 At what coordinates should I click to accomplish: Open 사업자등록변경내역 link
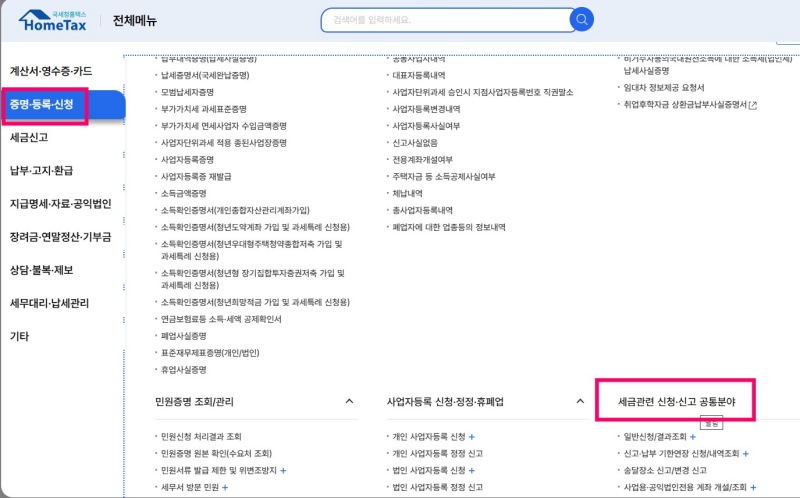pyautogui.click(x=426, y=109)
